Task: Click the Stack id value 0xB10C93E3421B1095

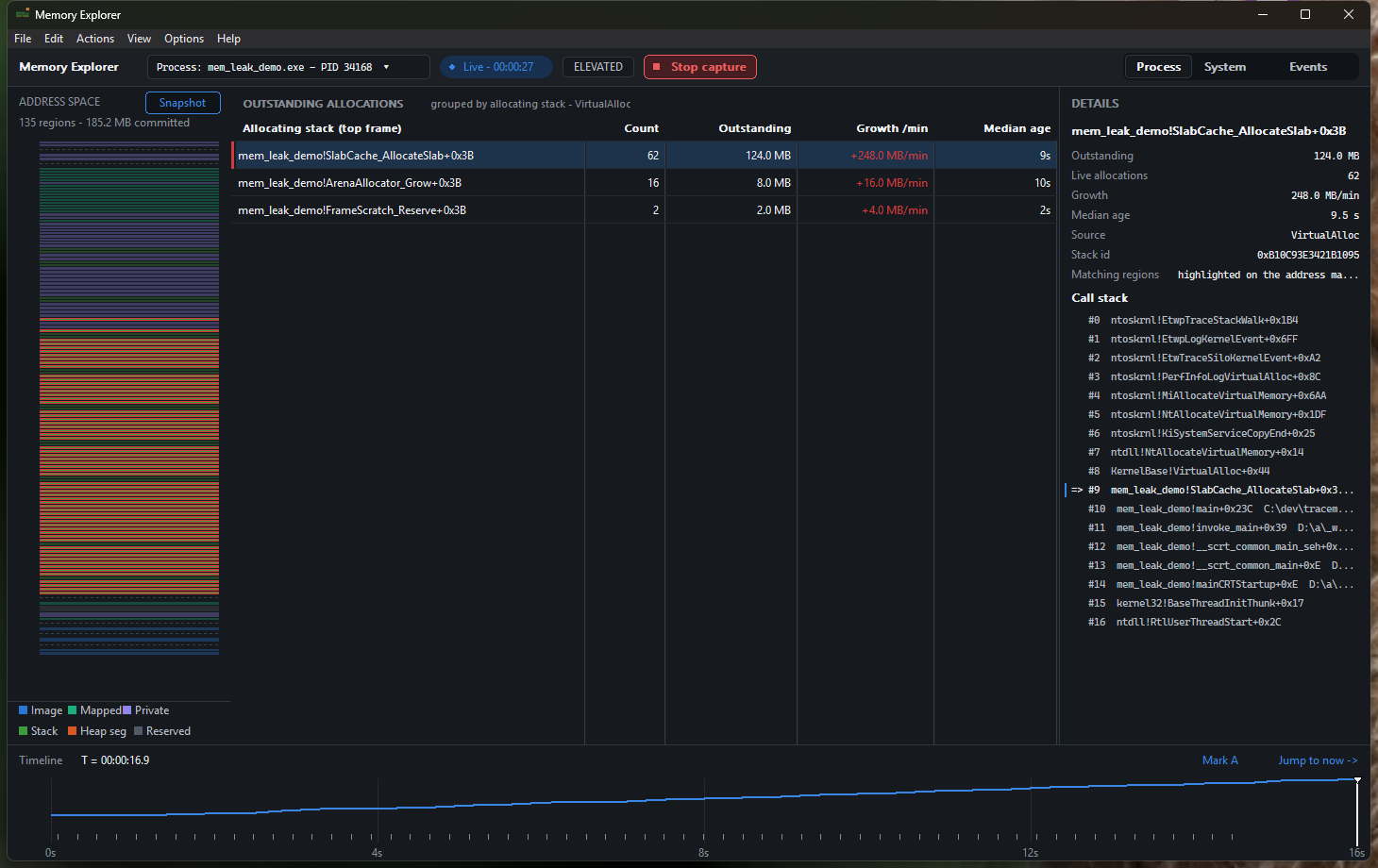Action: click(x=1308, y=255)
